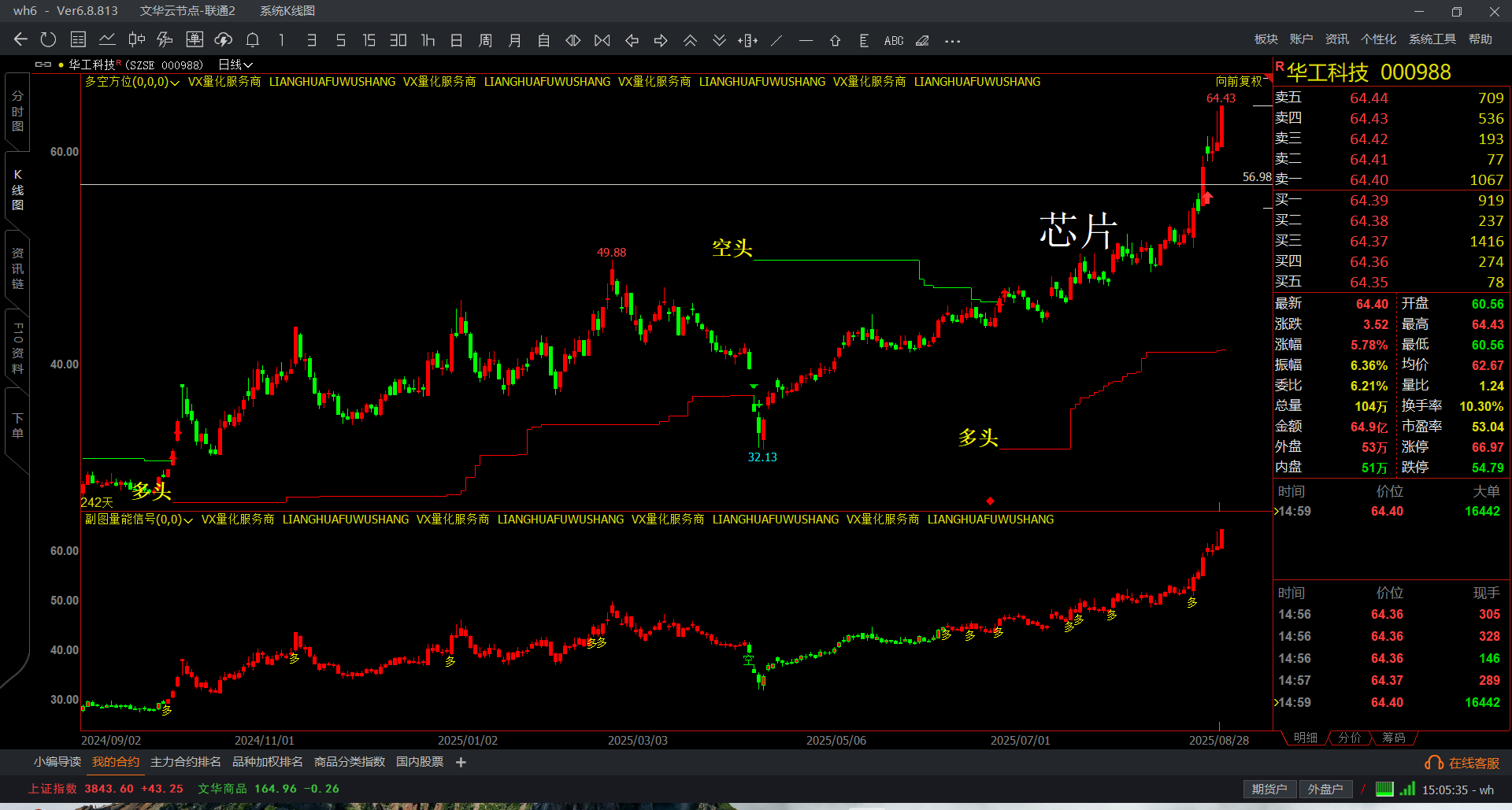
Task: Click the double chevron down icon
Action: (719, 40)
